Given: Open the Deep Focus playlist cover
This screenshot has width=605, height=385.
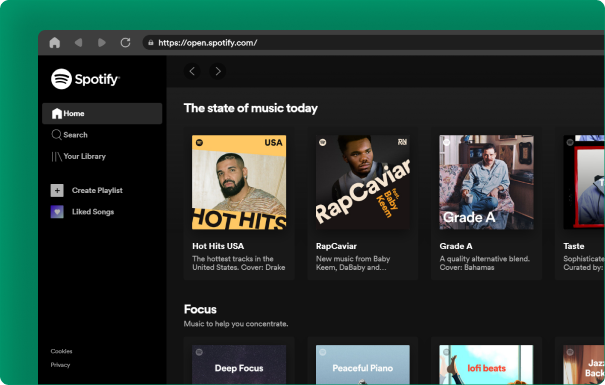Looking at the screenshot, I should pyautogui.click(x=239, y=365).
